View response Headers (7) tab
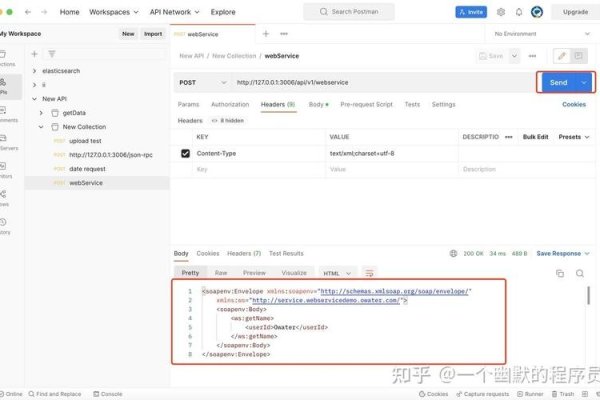Screen dimensions: 600x400 pos(244,253)
